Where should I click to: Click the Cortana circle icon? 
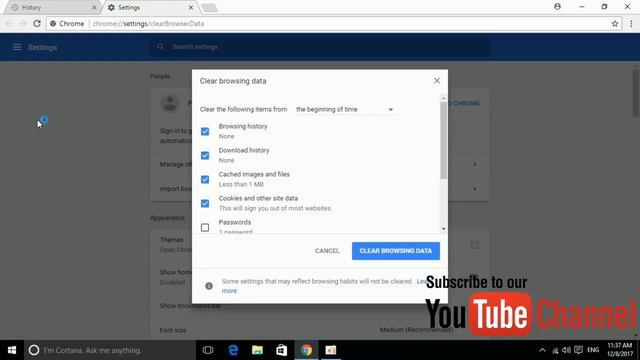click(34, 350)
